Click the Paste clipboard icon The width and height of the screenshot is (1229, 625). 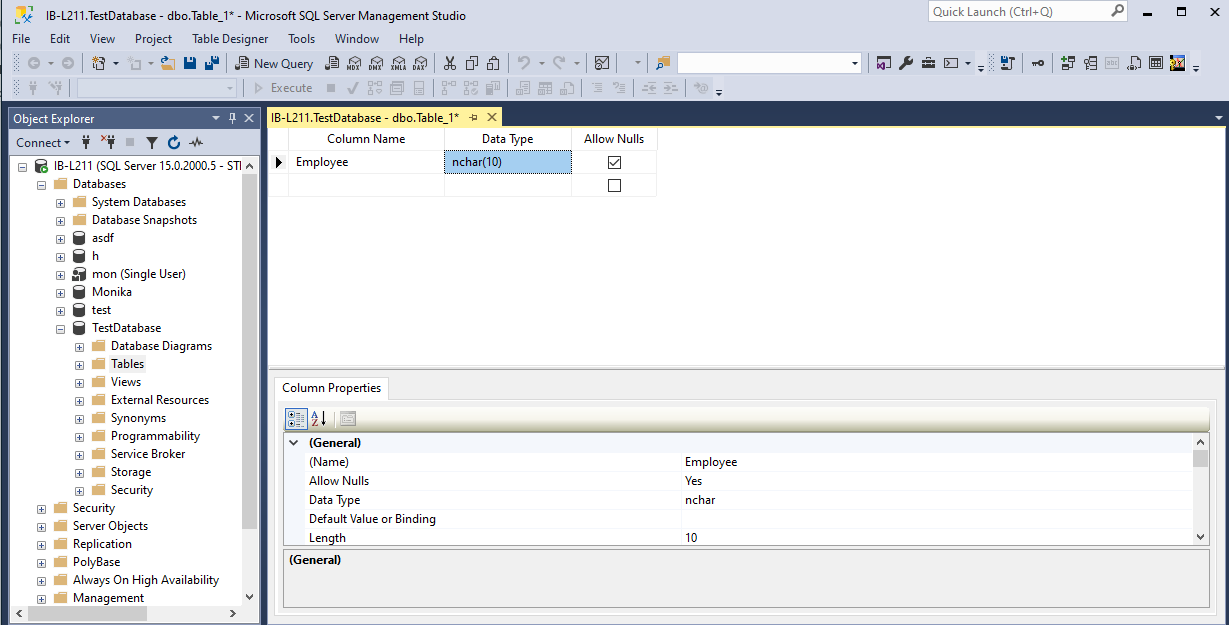click(494, 63)
